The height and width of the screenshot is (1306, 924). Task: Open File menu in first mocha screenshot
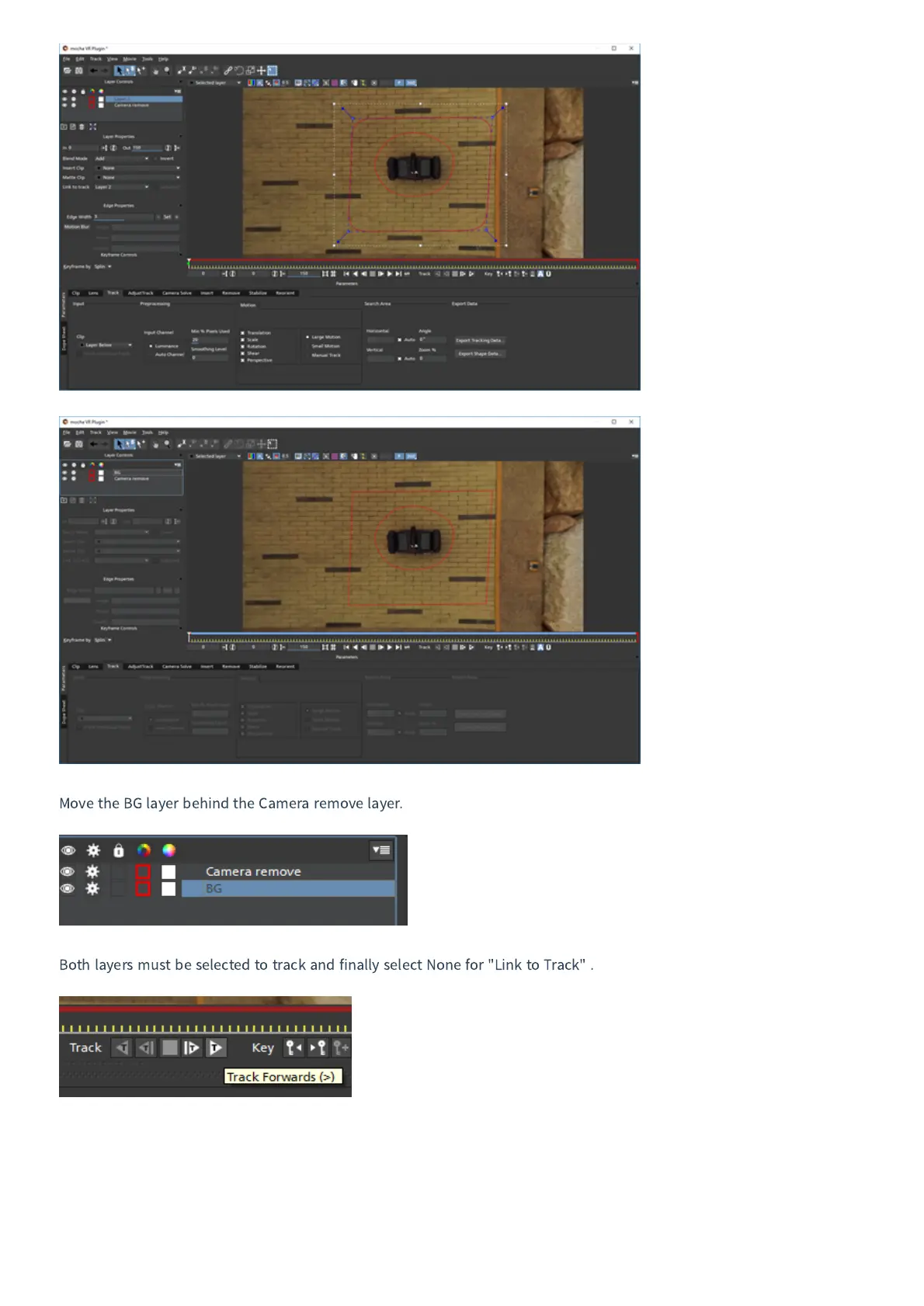66,59
